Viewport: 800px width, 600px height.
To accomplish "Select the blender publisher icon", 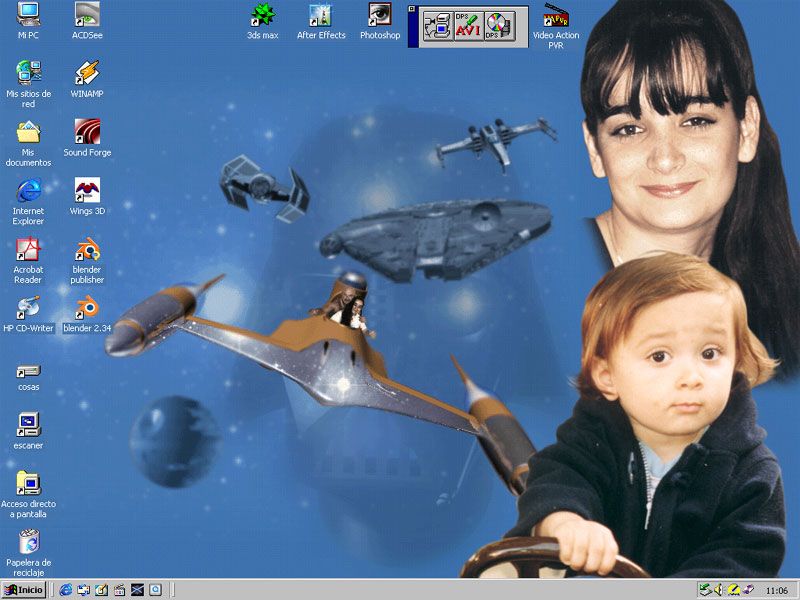I will click(87, 260).
